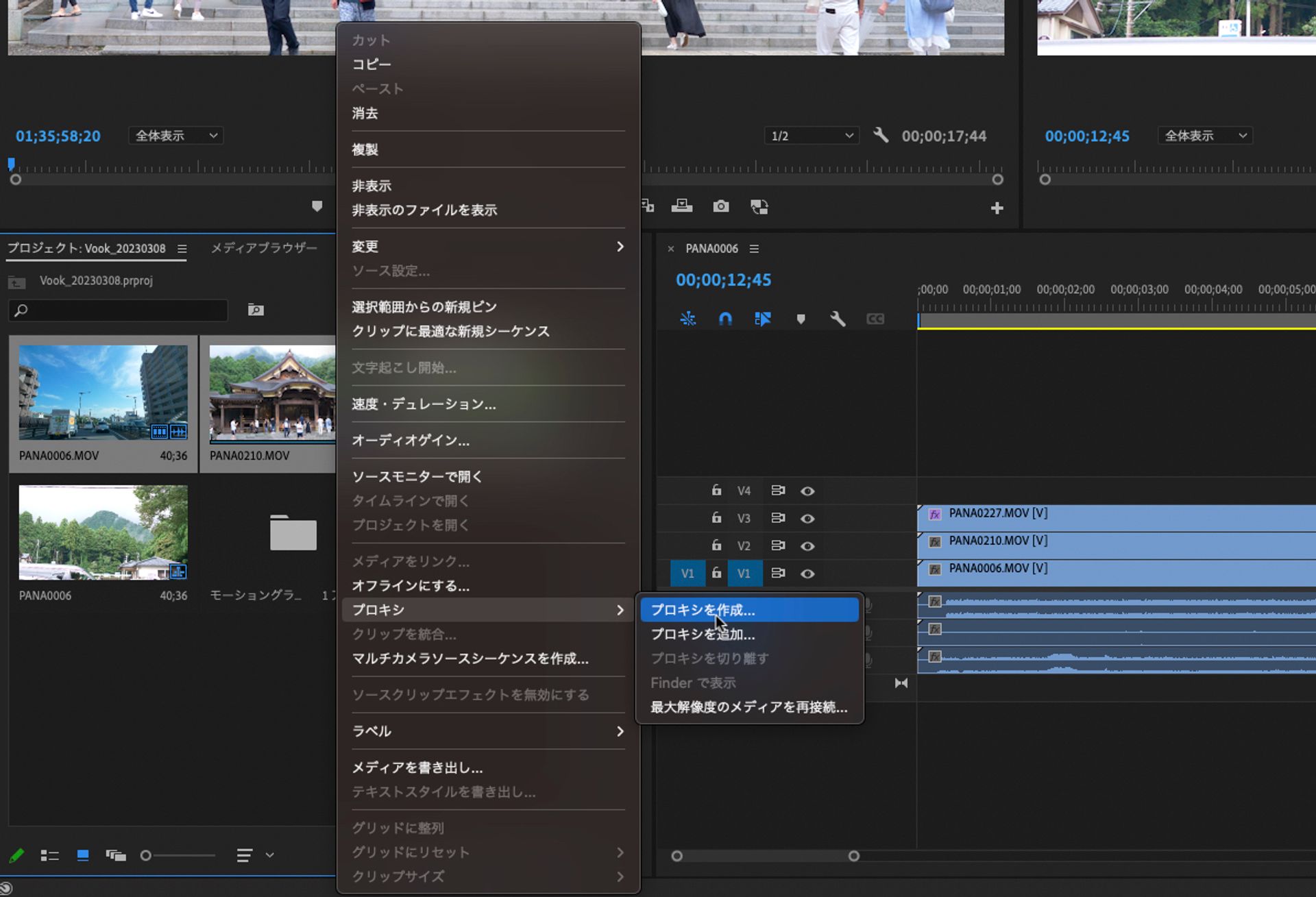Click the navigate up folder button
This screenshot has height=897, width=1316.
(x=15, y=281)
